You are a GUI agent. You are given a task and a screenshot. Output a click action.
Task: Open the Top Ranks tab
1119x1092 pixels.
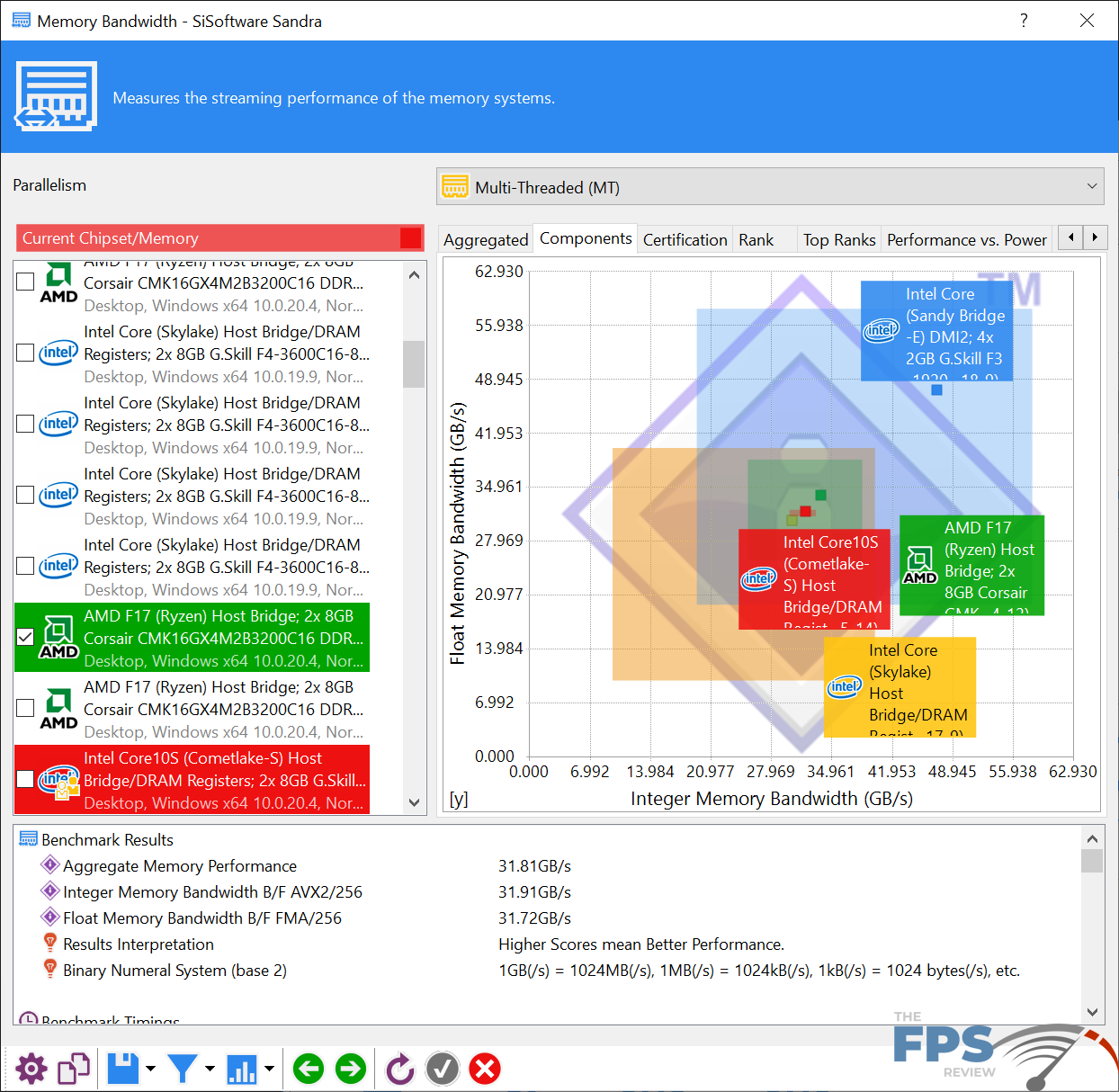(839, 239)
